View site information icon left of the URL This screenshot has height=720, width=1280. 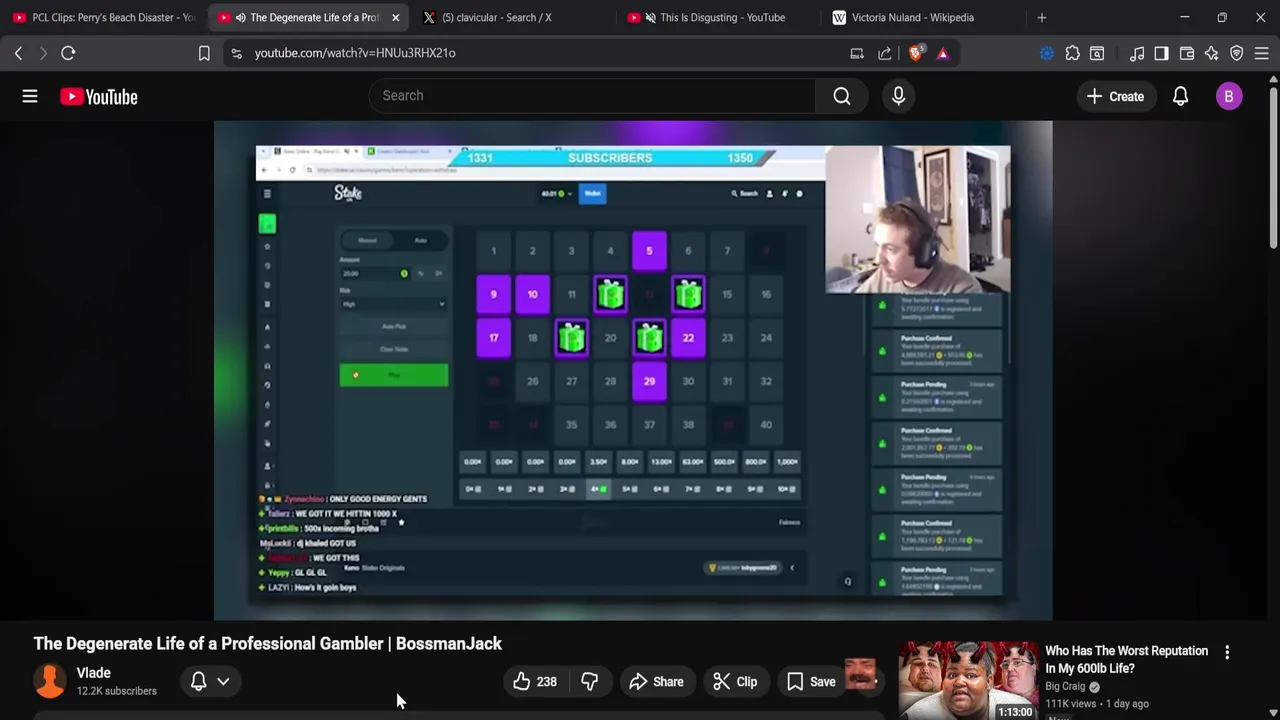tap(236, 53)
